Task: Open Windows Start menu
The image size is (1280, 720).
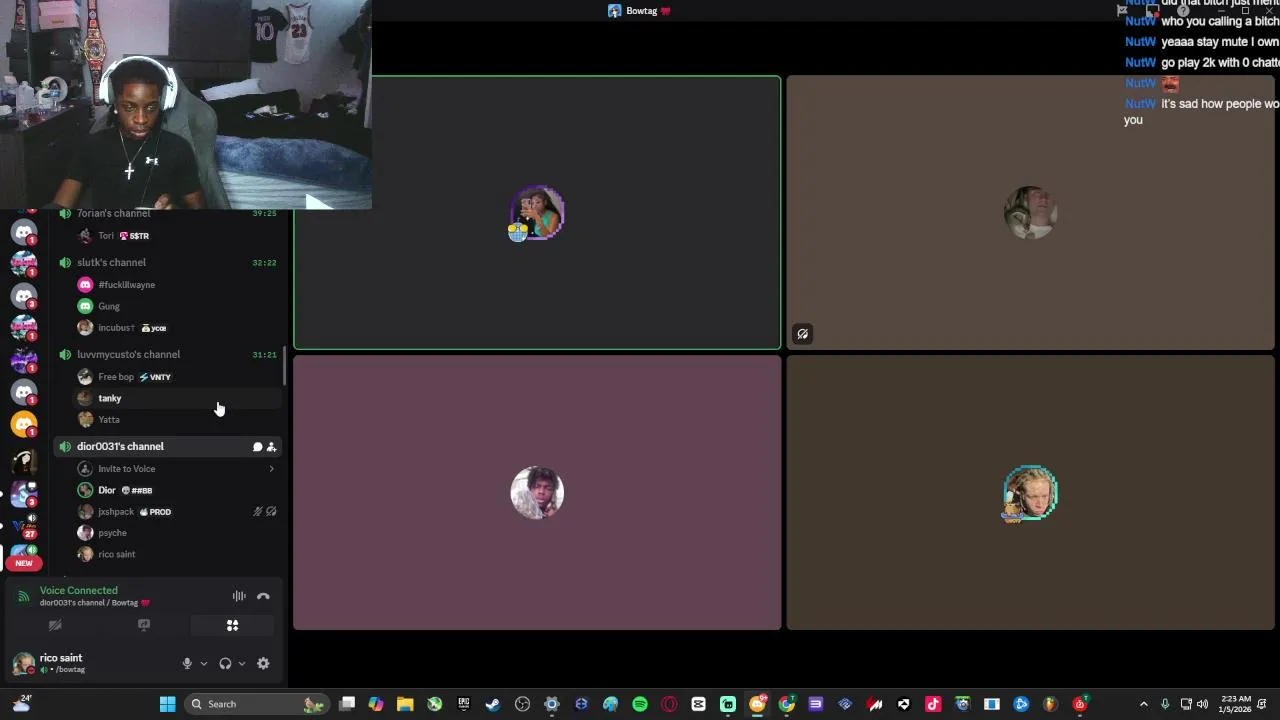Action: click(167, 704)
